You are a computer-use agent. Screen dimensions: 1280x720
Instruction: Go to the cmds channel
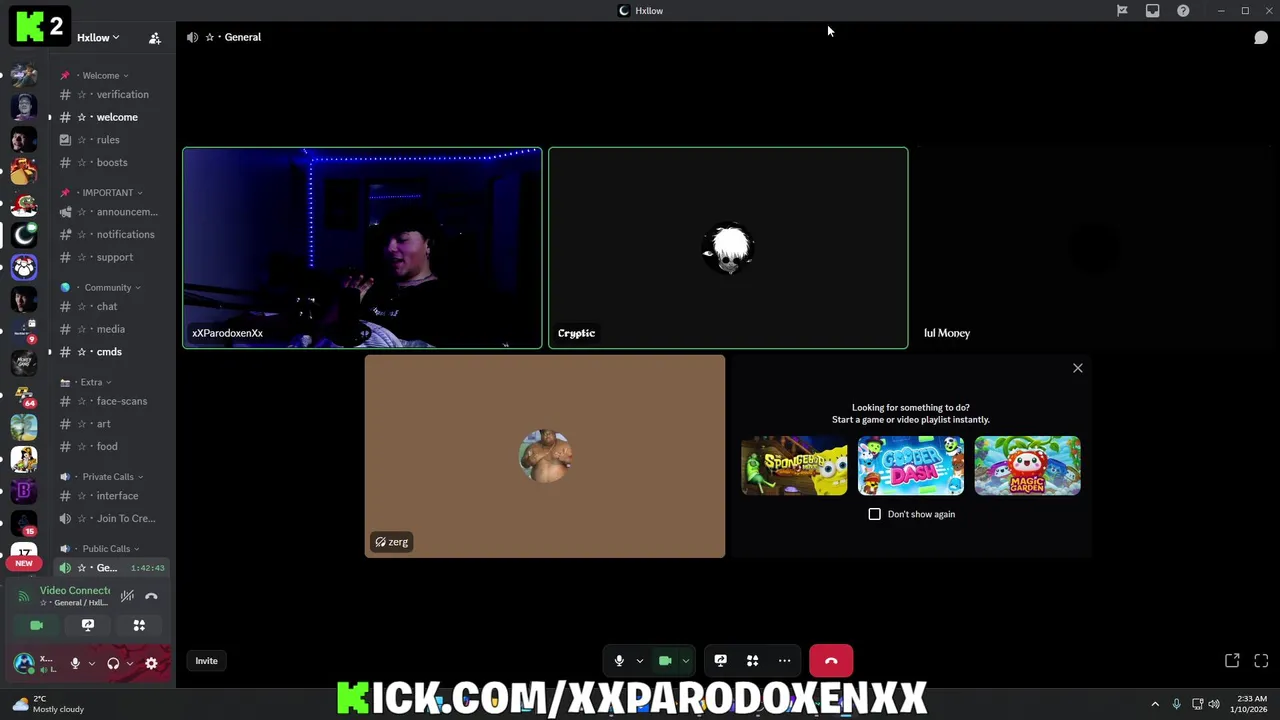[x=110, y=352]
